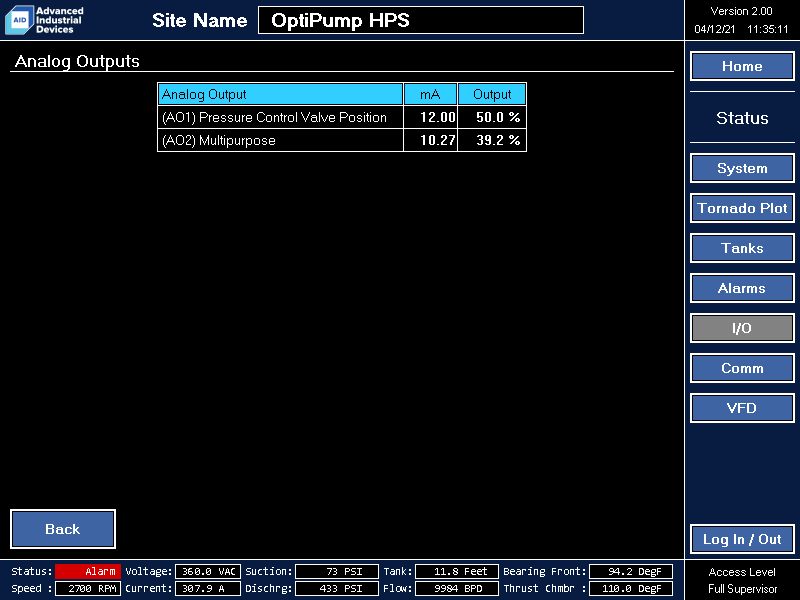The width and height of the screenshot is (800, 600).
Task: Click the red Alarm status indicator
Action: tap(88, 571)
